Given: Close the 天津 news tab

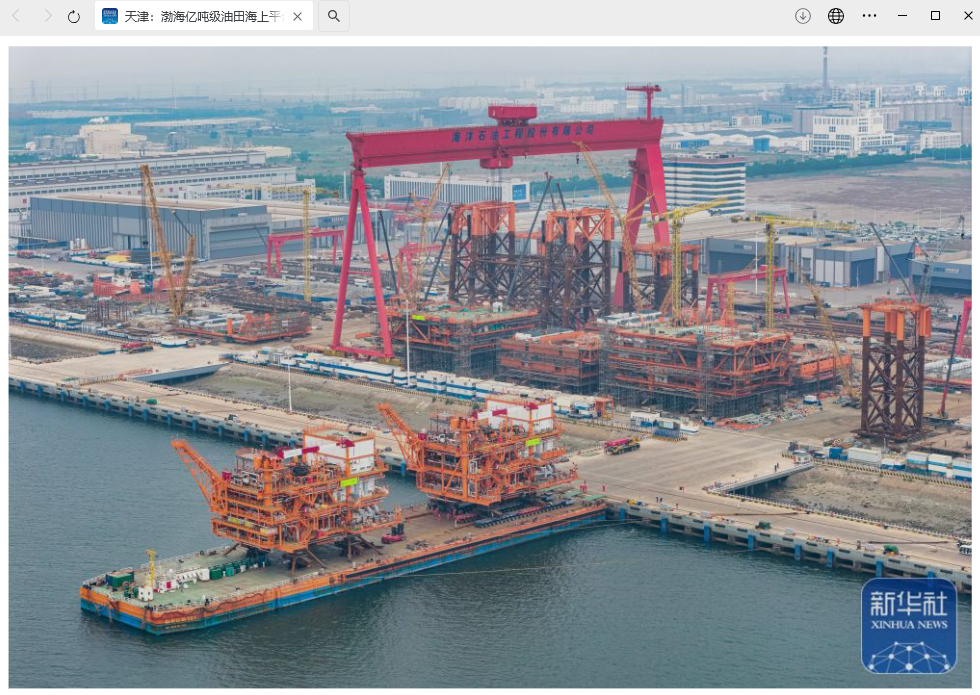Looking at the screenshot, I should pyautogui.click(x=297, y=16).
